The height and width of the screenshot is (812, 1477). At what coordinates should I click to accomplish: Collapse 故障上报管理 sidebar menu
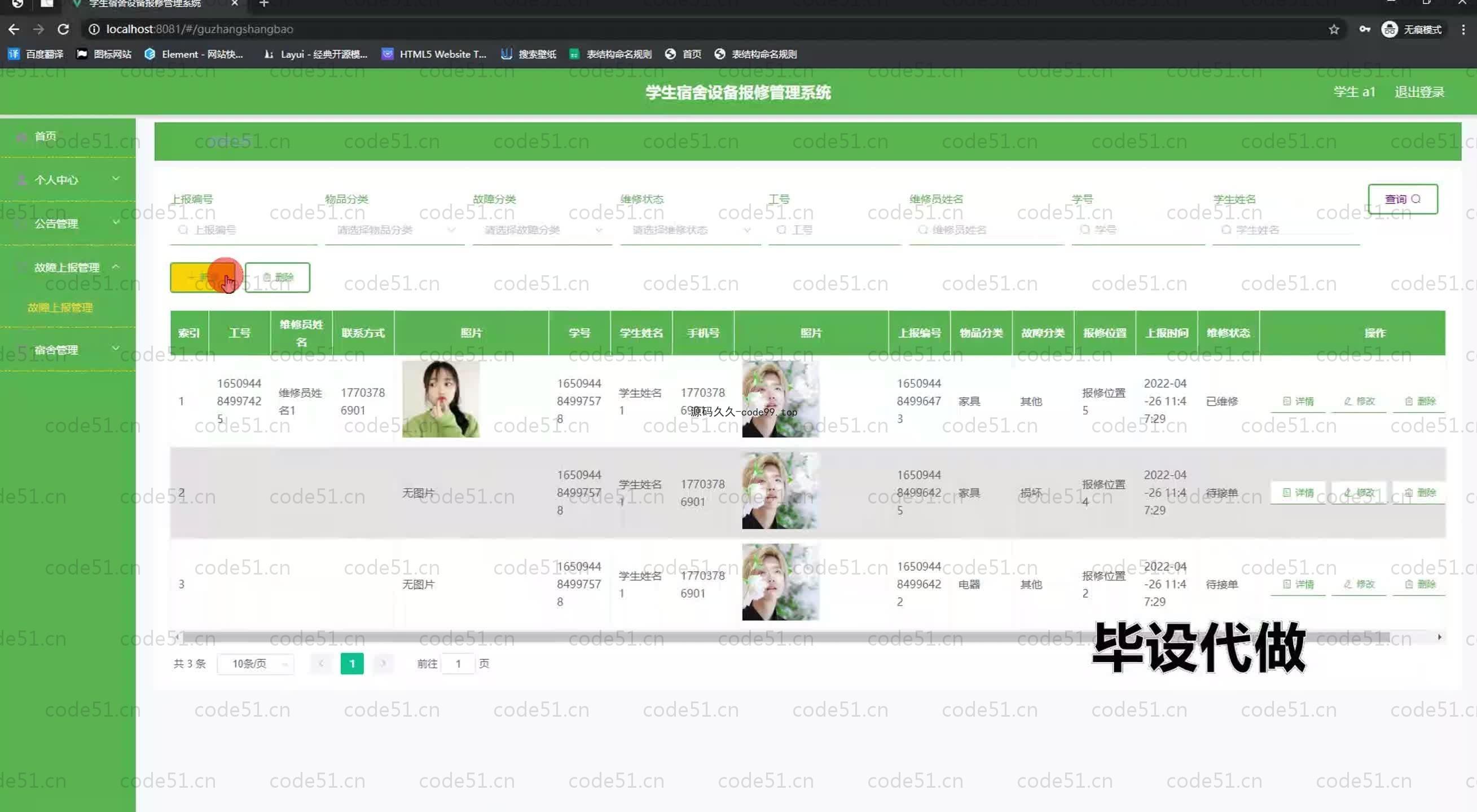[68, 267]
